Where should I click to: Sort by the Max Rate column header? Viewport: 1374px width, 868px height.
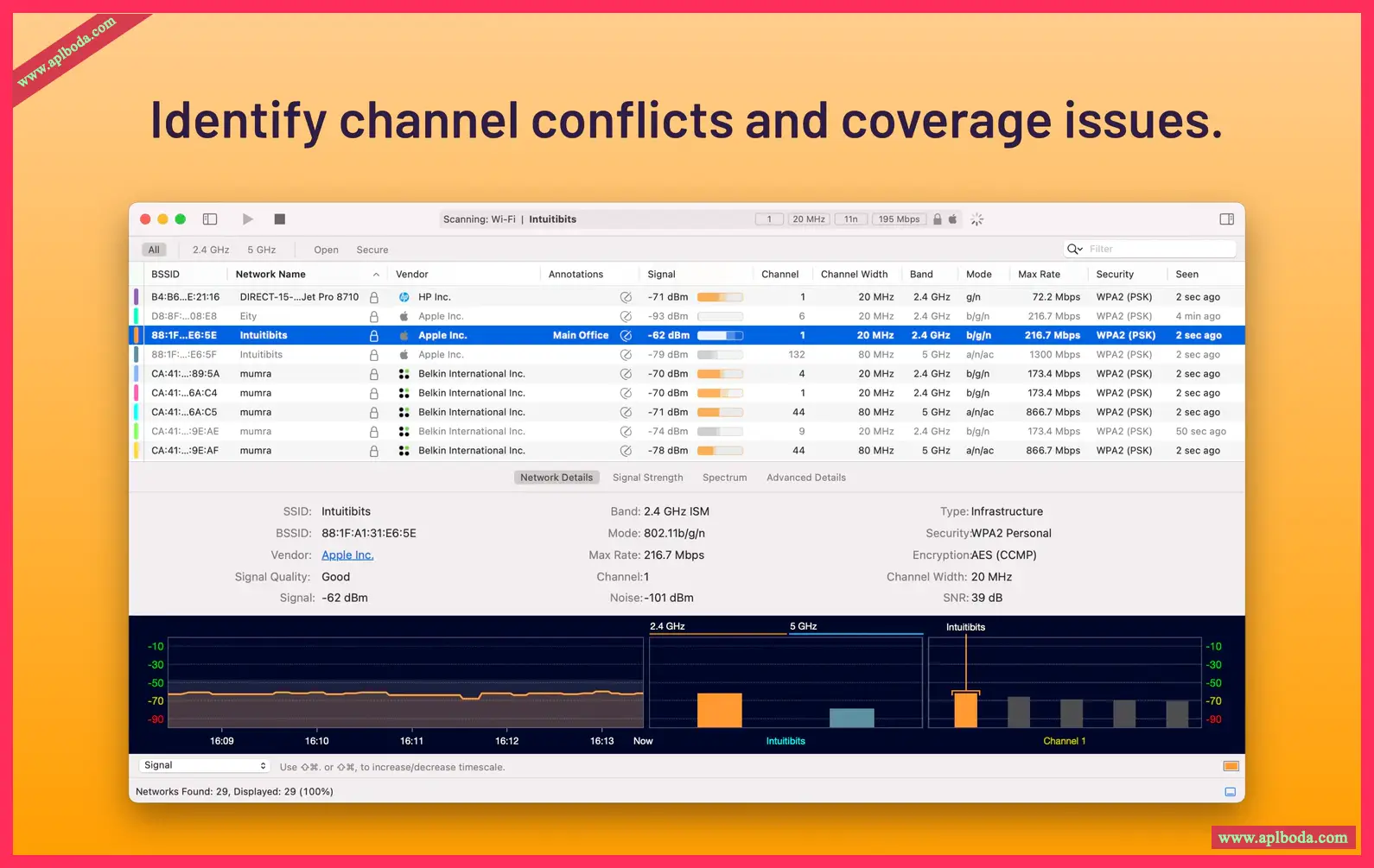coord(1039,275)
